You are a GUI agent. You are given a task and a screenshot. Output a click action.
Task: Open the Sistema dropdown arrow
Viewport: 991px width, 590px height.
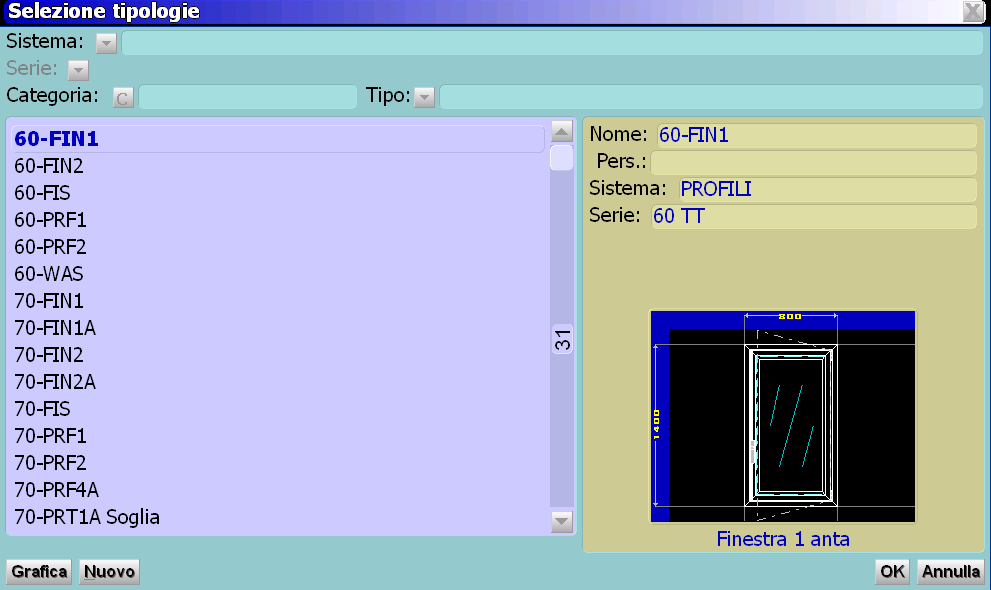tap(106, 43)
